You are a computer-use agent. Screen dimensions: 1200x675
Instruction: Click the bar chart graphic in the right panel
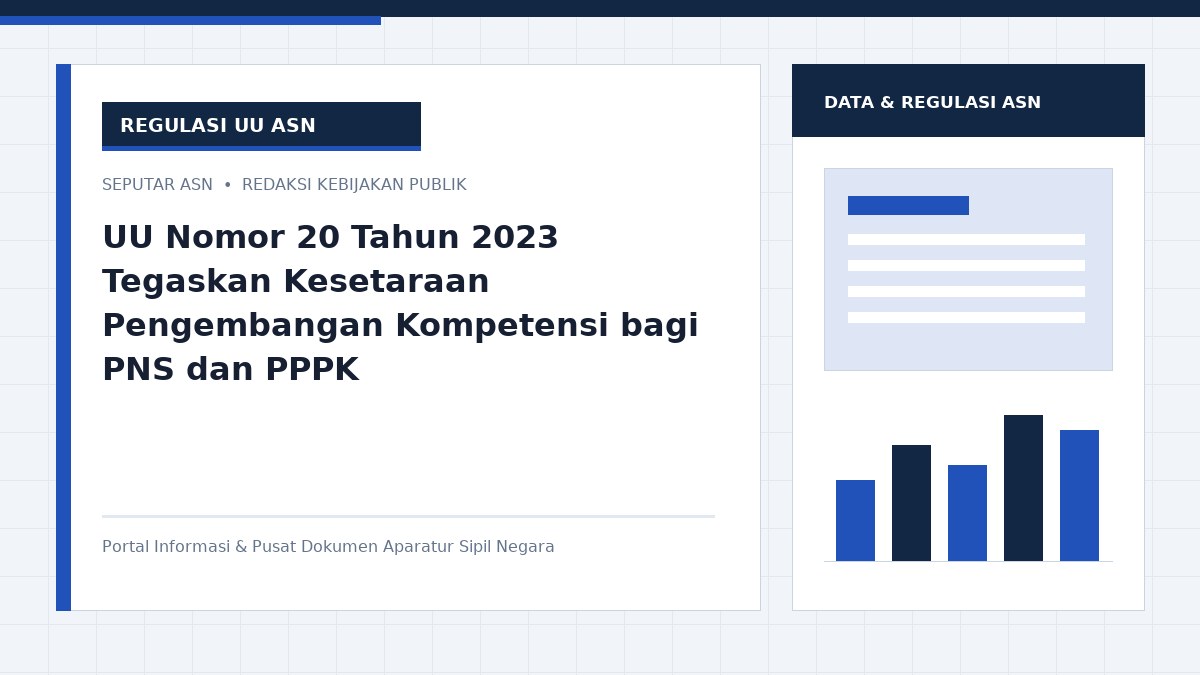pyautogui.click(x=968, y=488)
